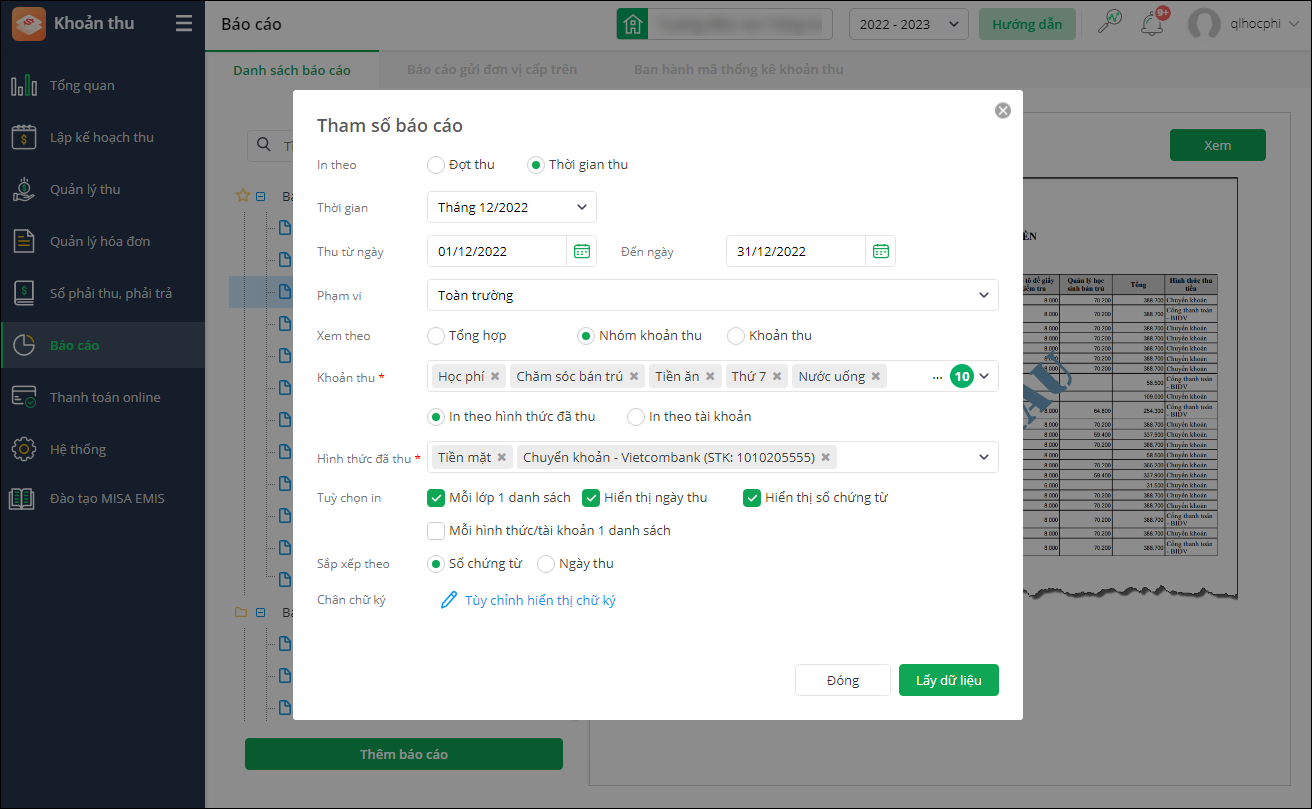1312x809 pixels.
Task: Collapse the starred report group
Action: coord(260,197)
